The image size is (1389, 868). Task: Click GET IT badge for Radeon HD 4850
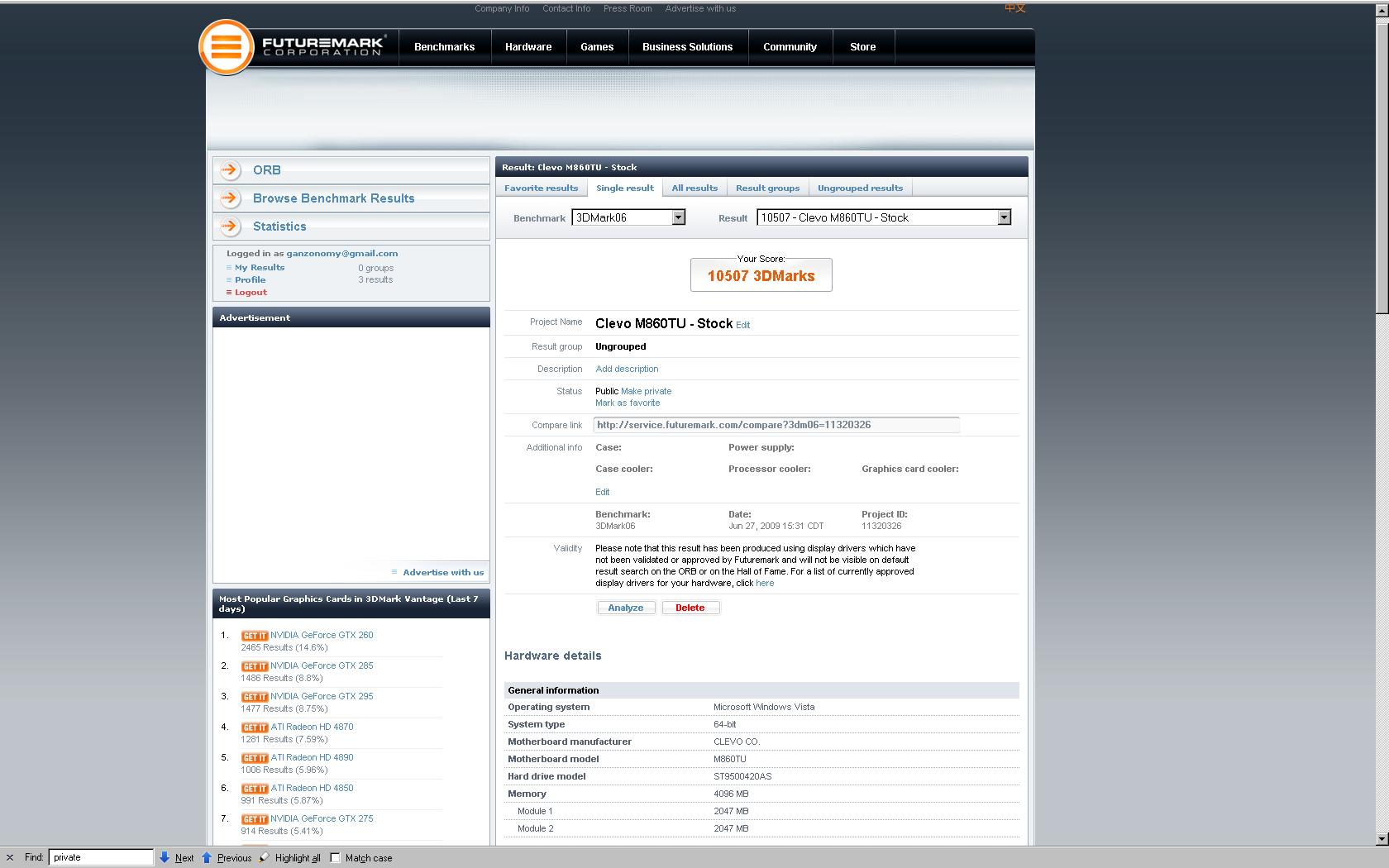tap(255, 789)
